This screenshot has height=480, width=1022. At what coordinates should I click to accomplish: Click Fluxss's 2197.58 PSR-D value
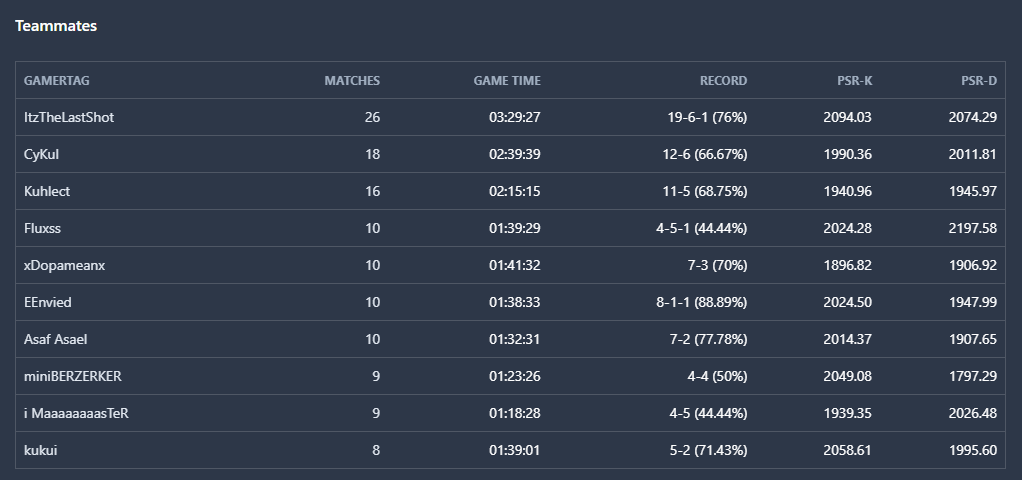(x=972, y=228)
